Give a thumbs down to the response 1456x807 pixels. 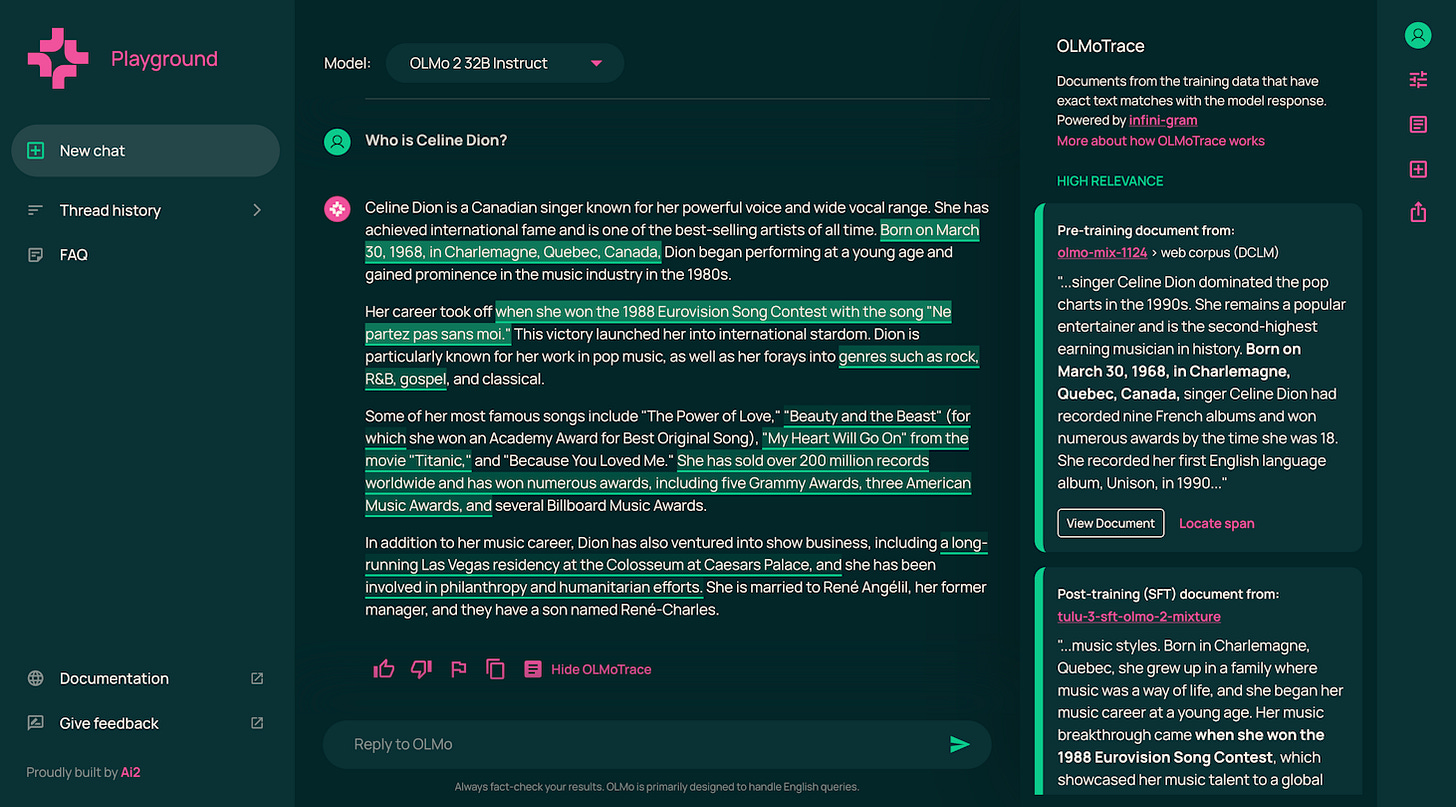tap(420, 668)
